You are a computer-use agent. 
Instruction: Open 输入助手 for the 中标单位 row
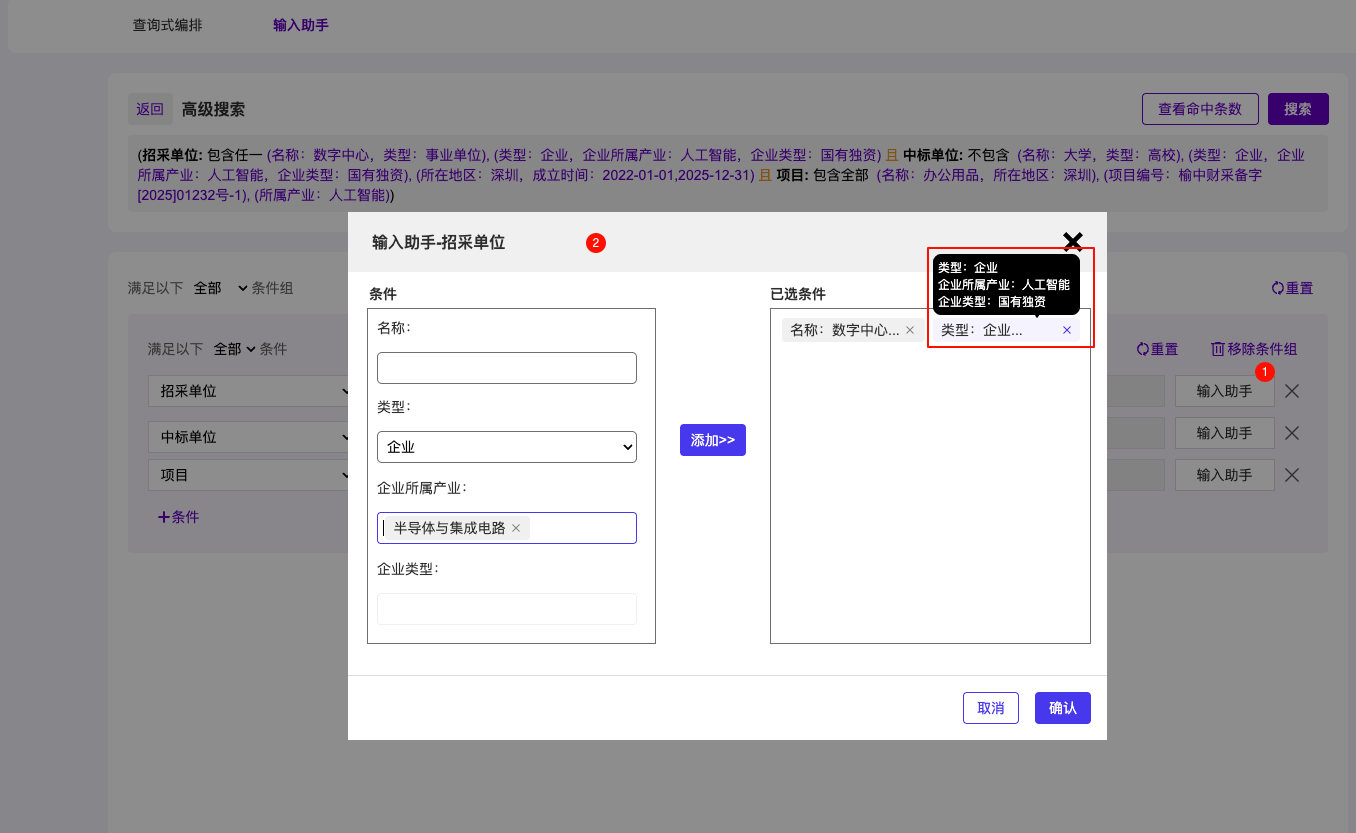coord(1225,433)
